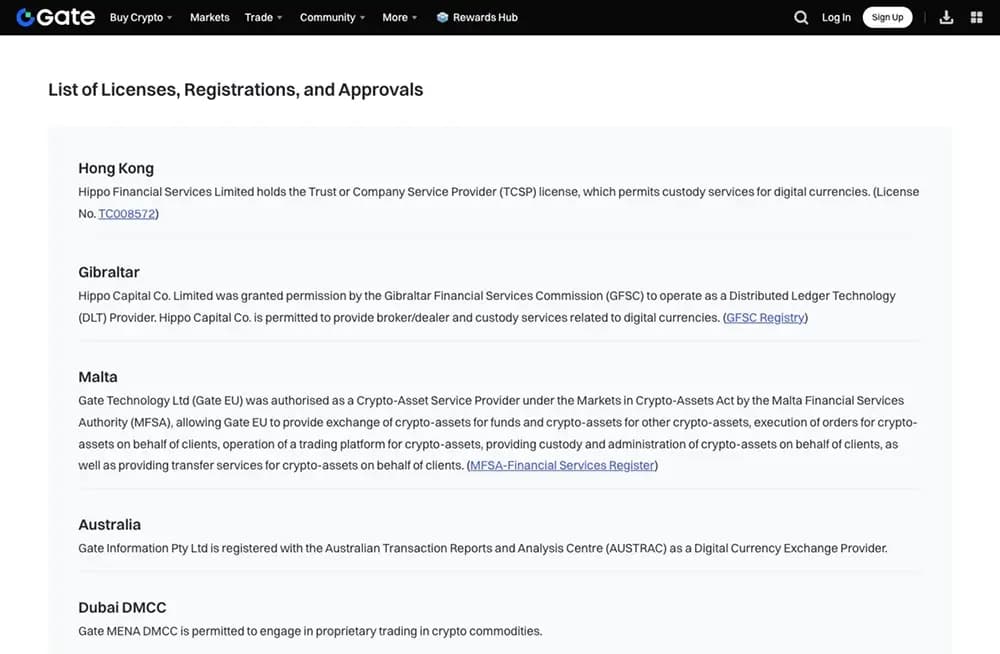Select the Gibraltar section heading

pyautogui.click(x=109, y=272)
